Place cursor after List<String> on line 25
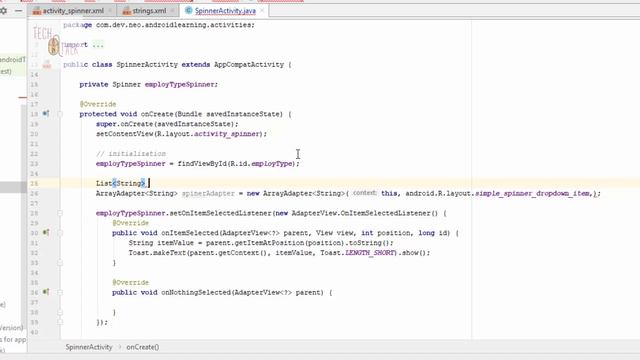640x360 pixels. point(148,184)
